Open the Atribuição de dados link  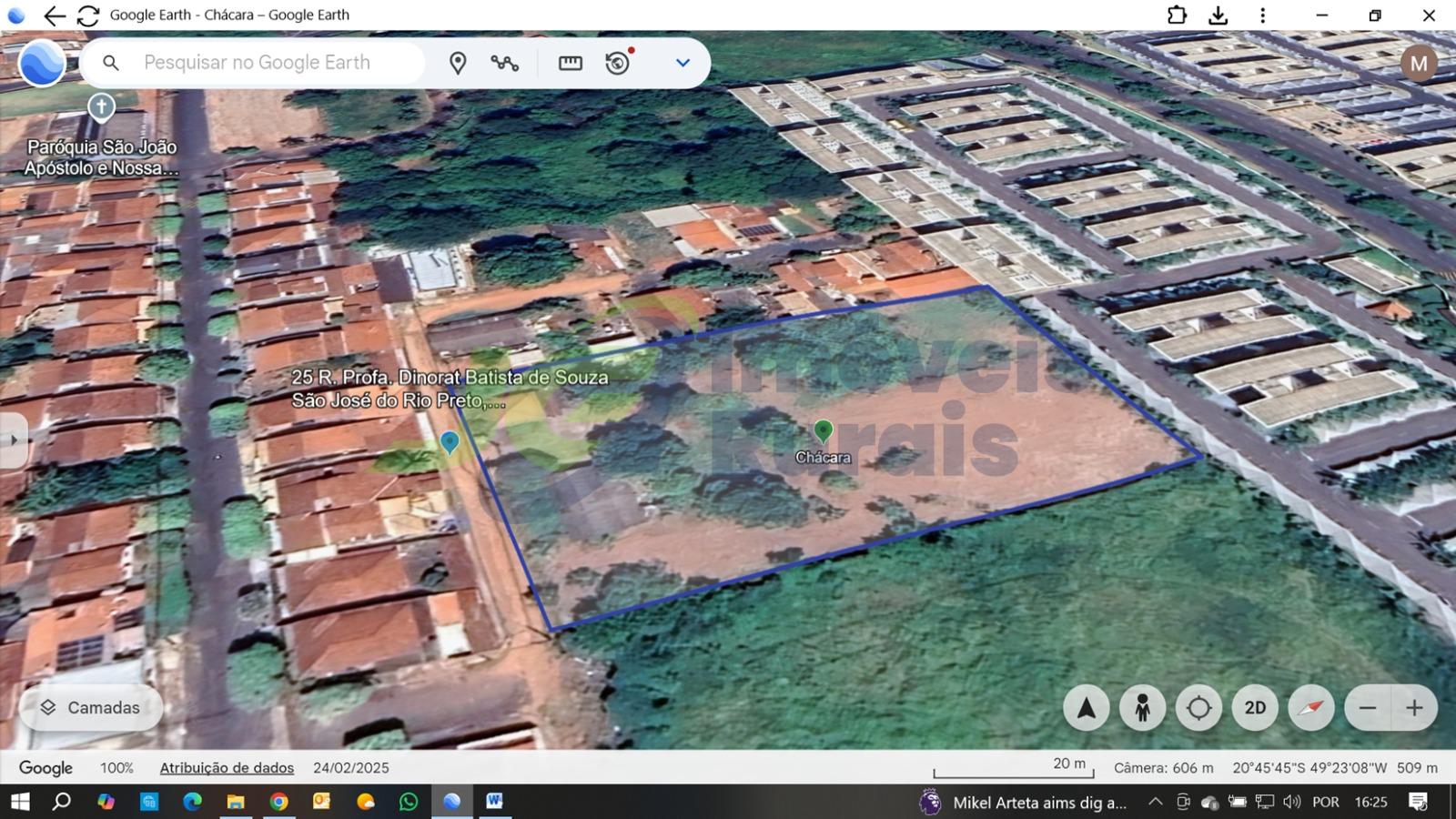point(227,768)
